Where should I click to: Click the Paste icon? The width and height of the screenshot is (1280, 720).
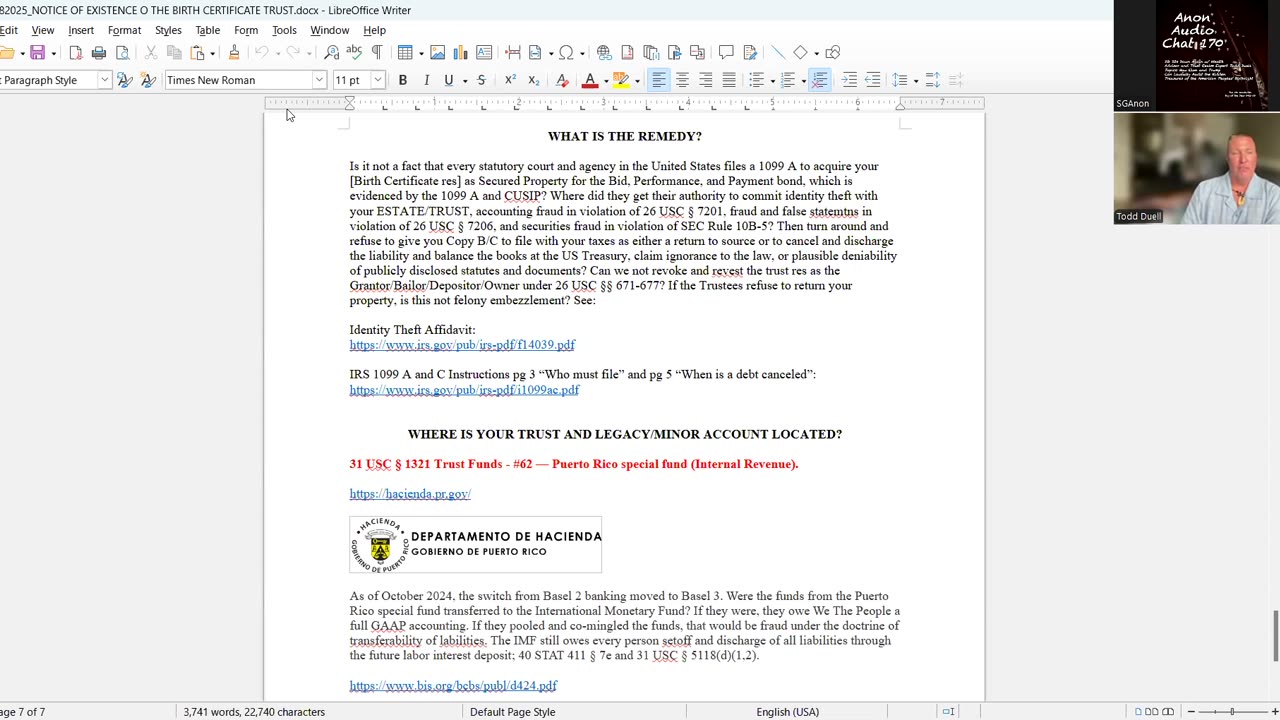[197, 53]
